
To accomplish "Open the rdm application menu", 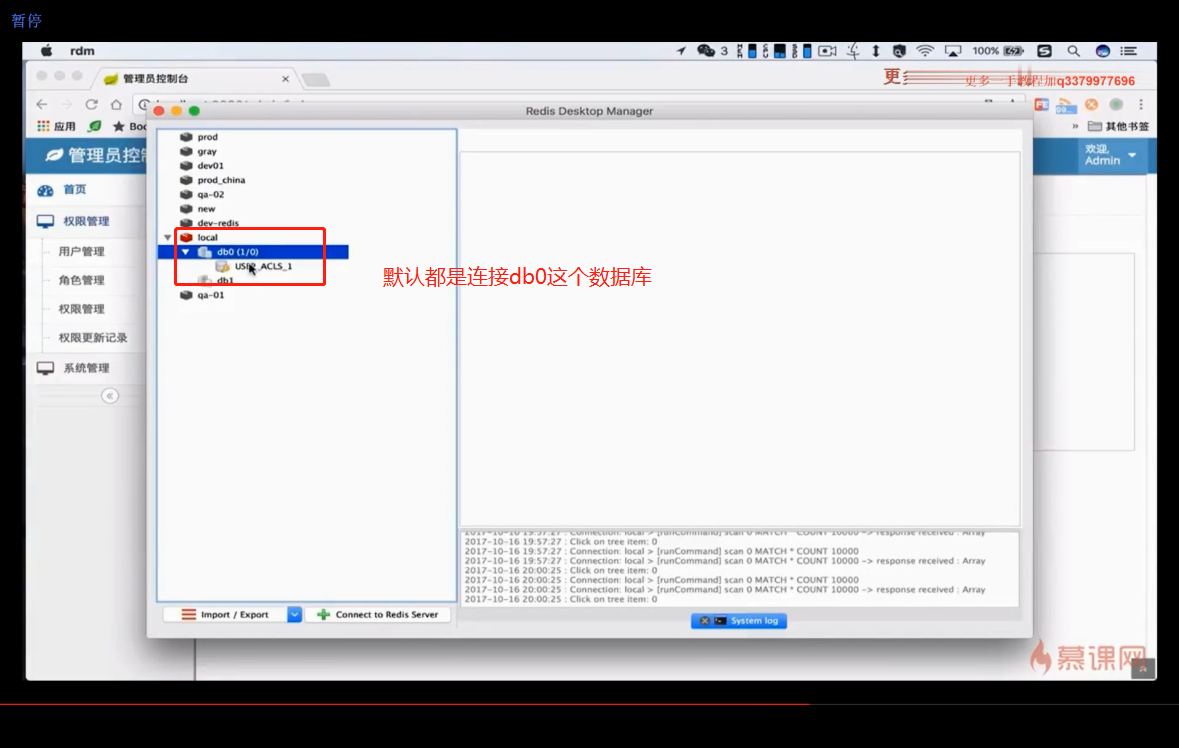I will click(x=82, y=50).
